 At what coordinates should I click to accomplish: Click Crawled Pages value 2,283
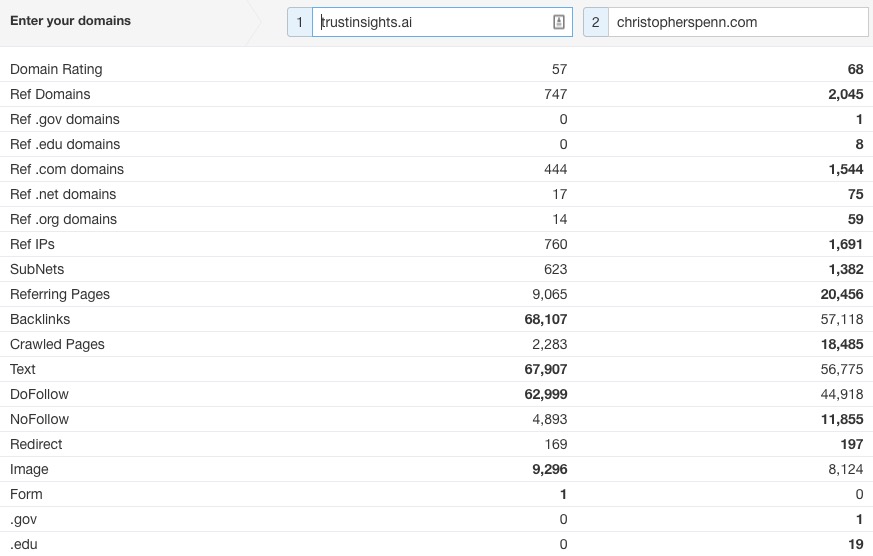click(550, 345)
